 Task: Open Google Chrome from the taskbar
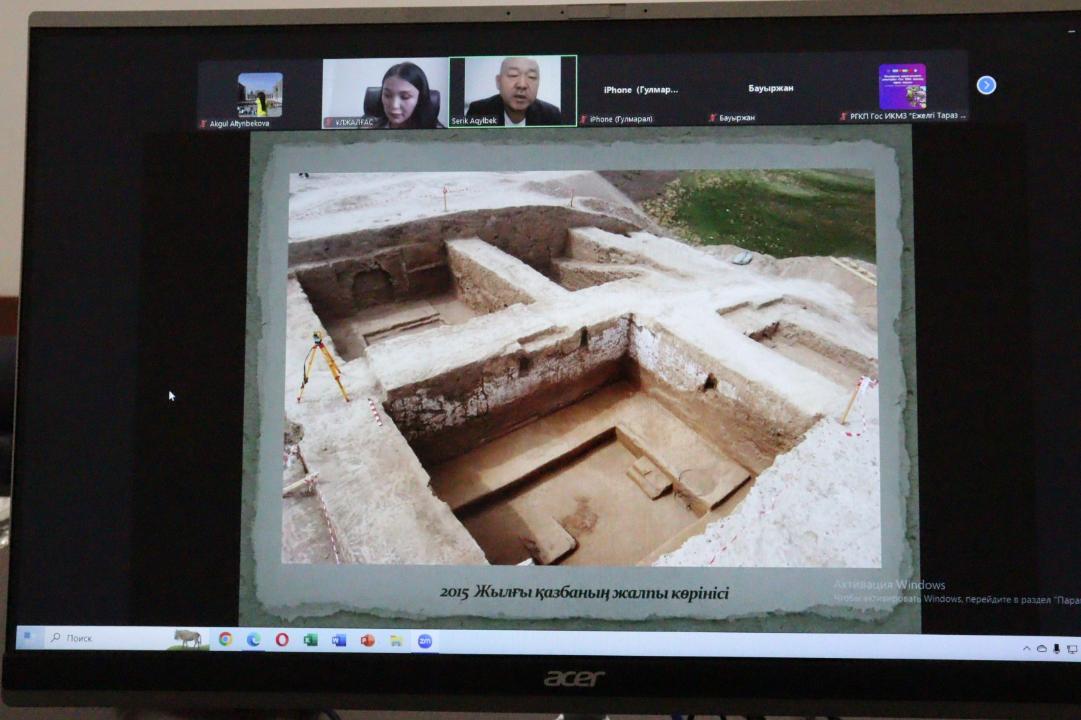(x=225, y=639)
